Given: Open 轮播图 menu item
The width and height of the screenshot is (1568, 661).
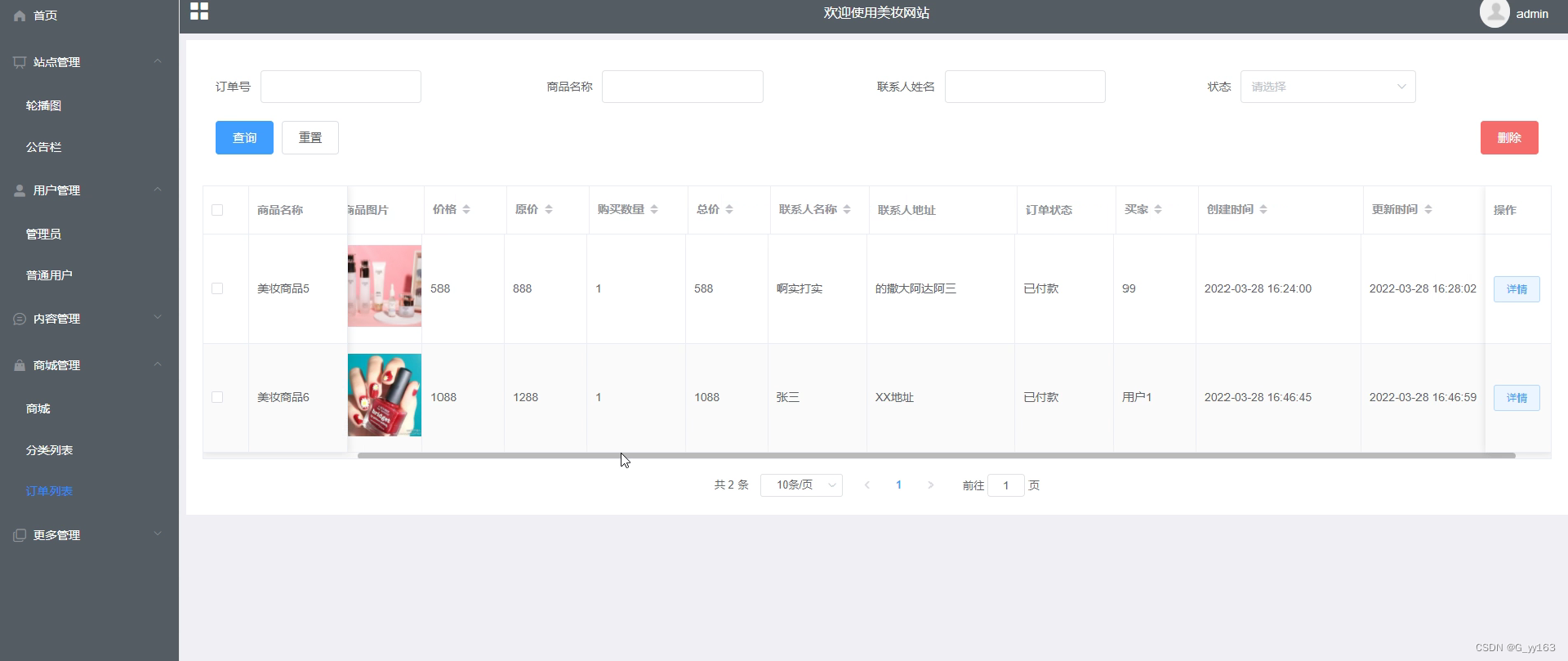Looking at the screenshot, I should click(x=43, y=105).
